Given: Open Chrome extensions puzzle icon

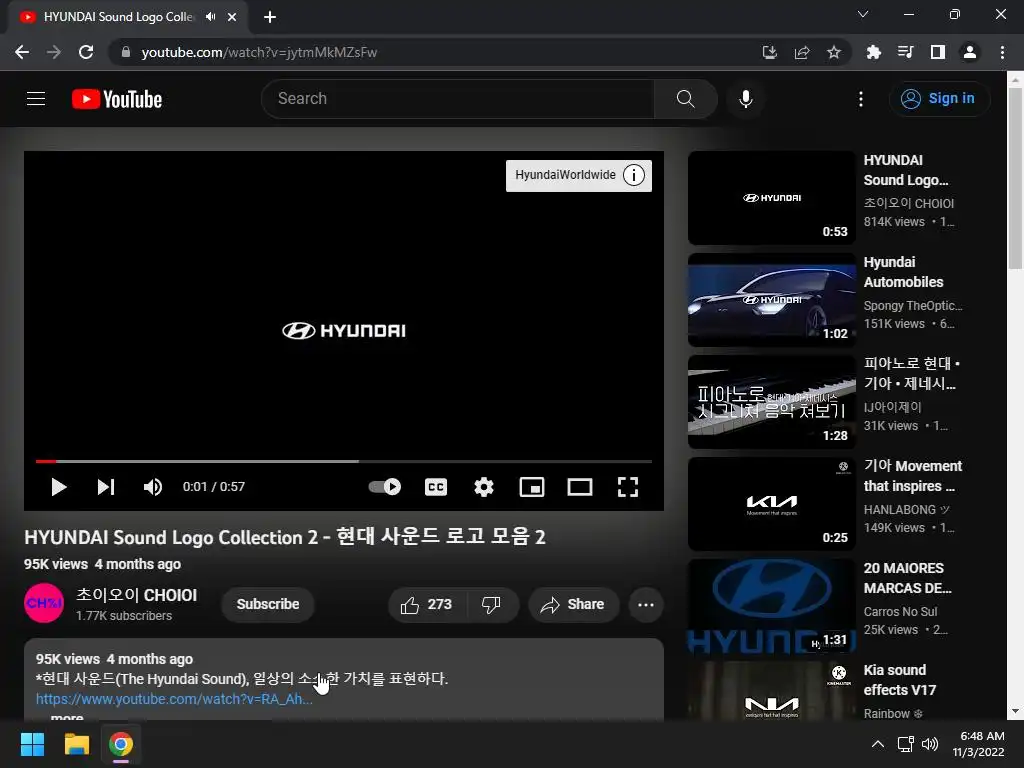Looking at the screenshot, I should 873,52.
